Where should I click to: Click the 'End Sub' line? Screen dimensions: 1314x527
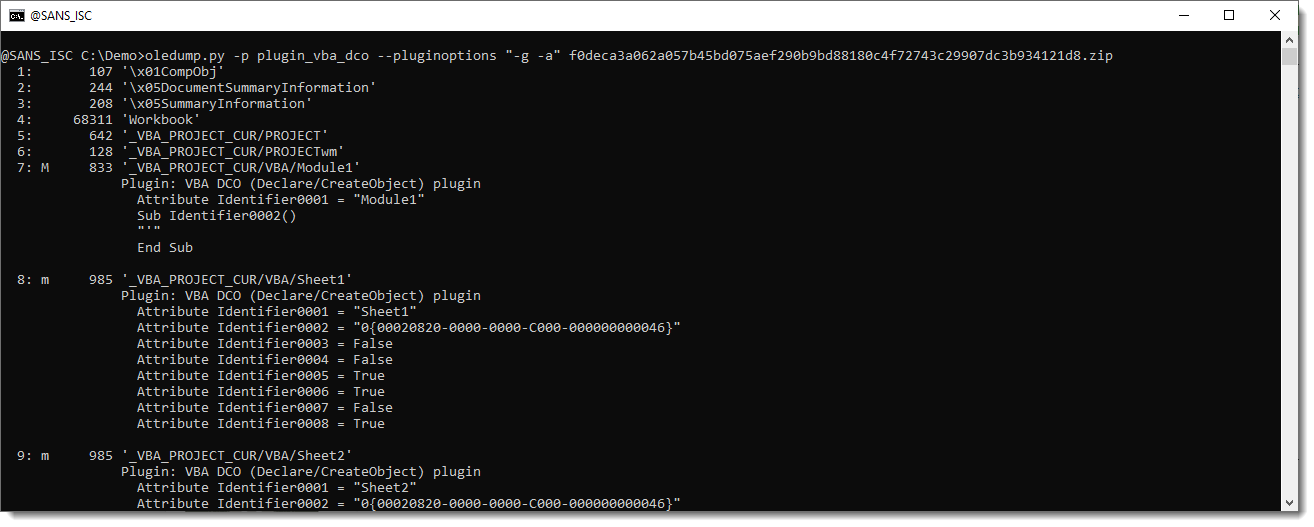(165, 248)
